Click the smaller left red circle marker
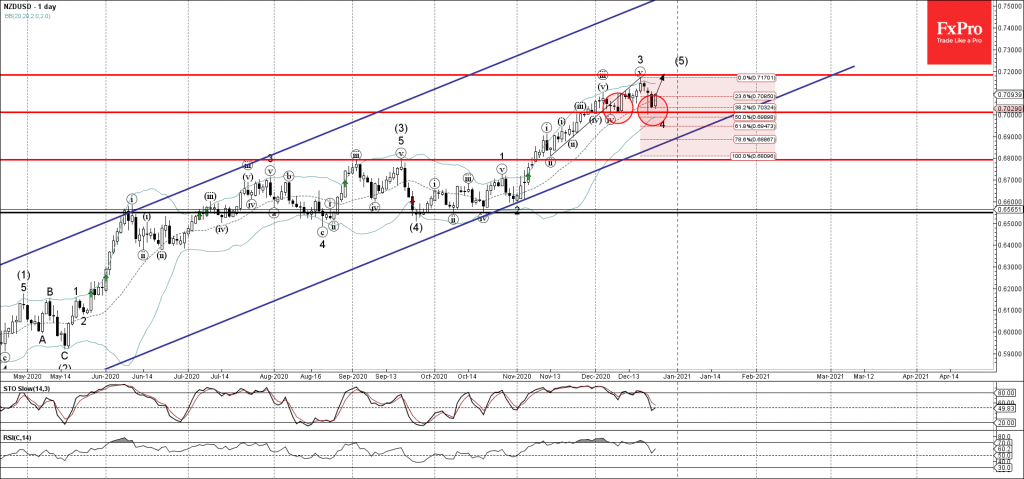The width and height of the screenshot is (1024, 479). click(x=617, y=107)
